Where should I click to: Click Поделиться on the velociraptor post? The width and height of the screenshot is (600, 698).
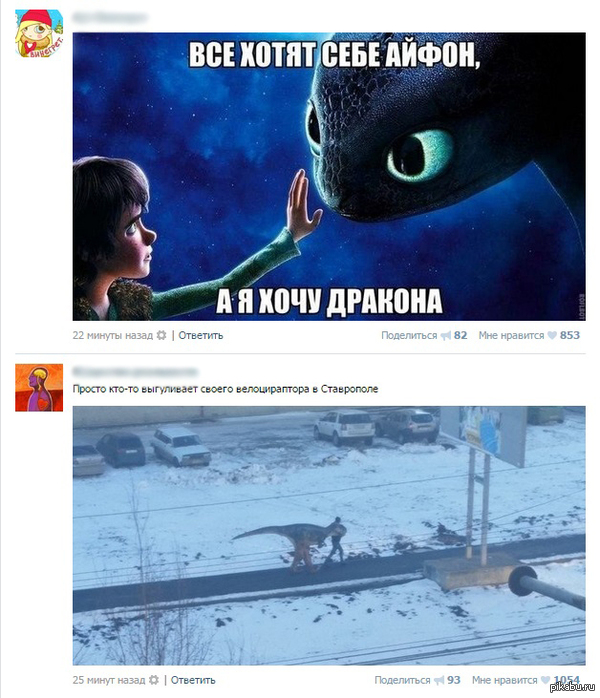pyautogui.click(x=402, y=680)
